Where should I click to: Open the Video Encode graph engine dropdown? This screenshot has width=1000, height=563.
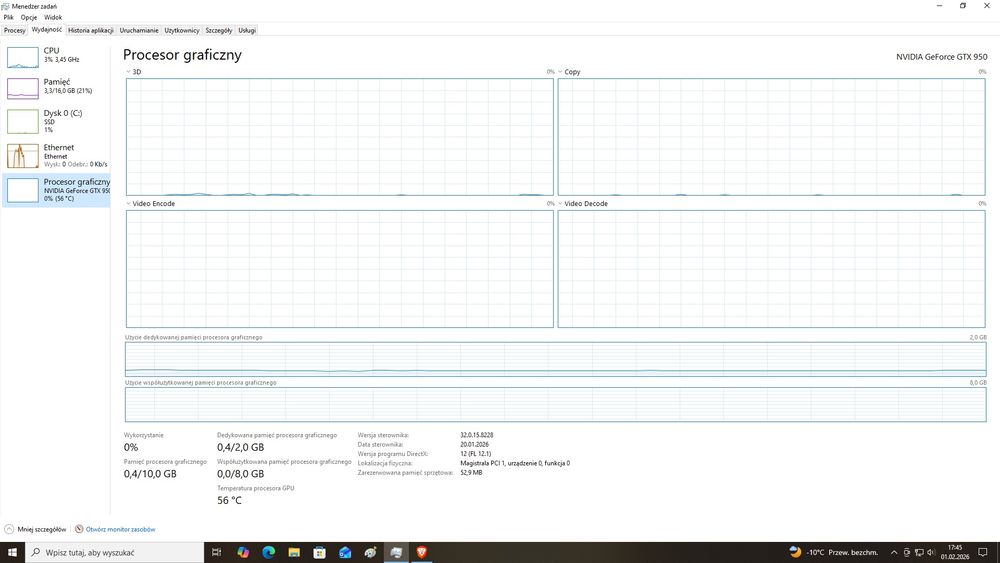pos(128,203)
